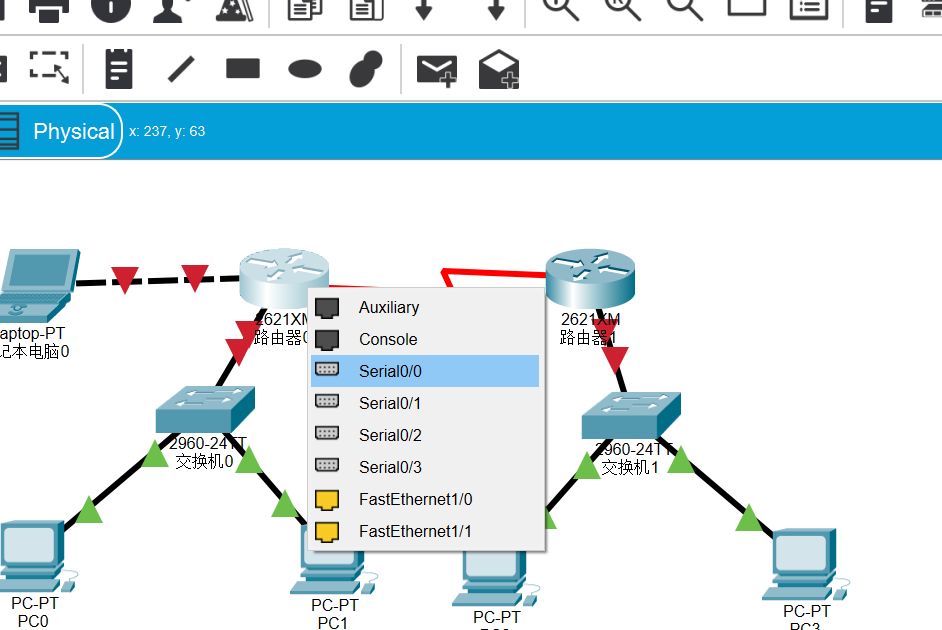Screen dimensions: 942x630
Task: Select the Place Note tool
Action: (x=118, y=68)
